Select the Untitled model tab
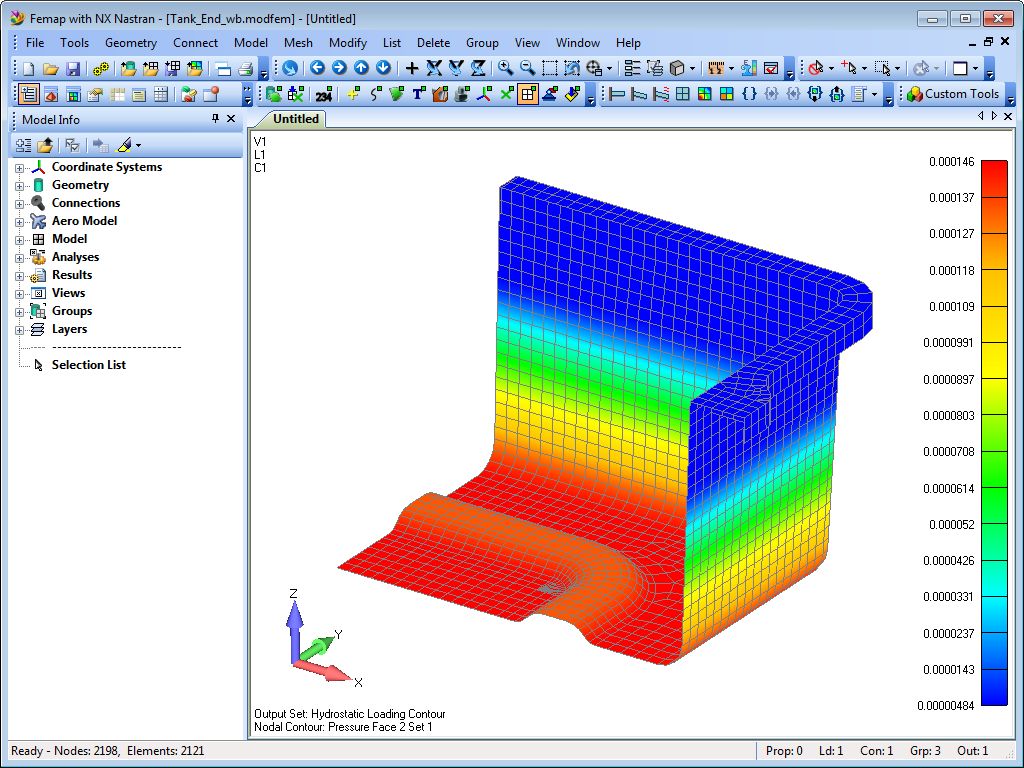 point(296,118)
